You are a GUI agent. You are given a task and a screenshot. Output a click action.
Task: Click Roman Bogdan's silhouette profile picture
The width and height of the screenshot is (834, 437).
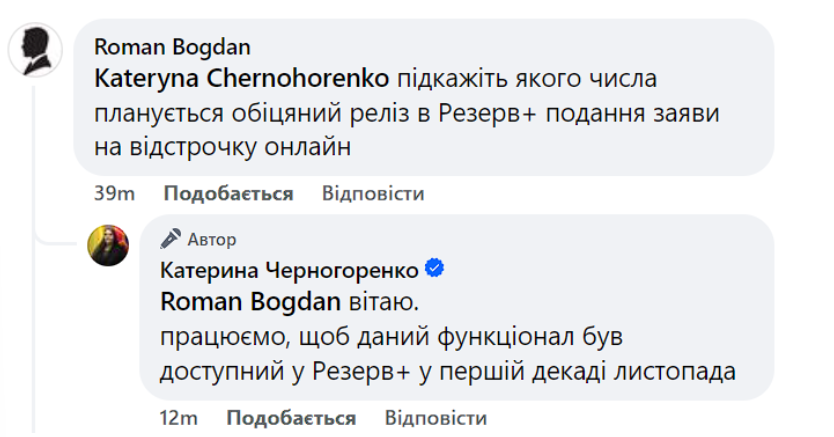35,48
